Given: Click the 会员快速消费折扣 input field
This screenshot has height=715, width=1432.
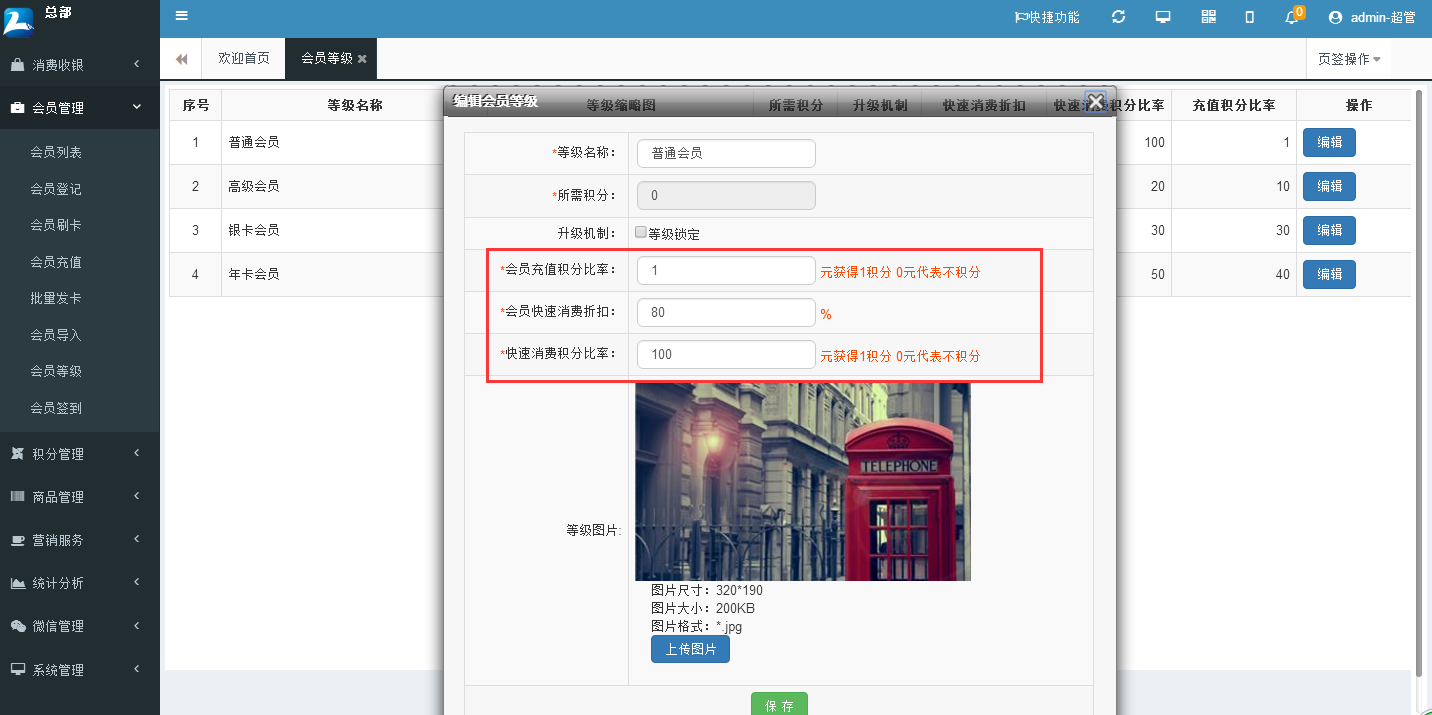Looking at the screenshot, I should coord(726,312).
